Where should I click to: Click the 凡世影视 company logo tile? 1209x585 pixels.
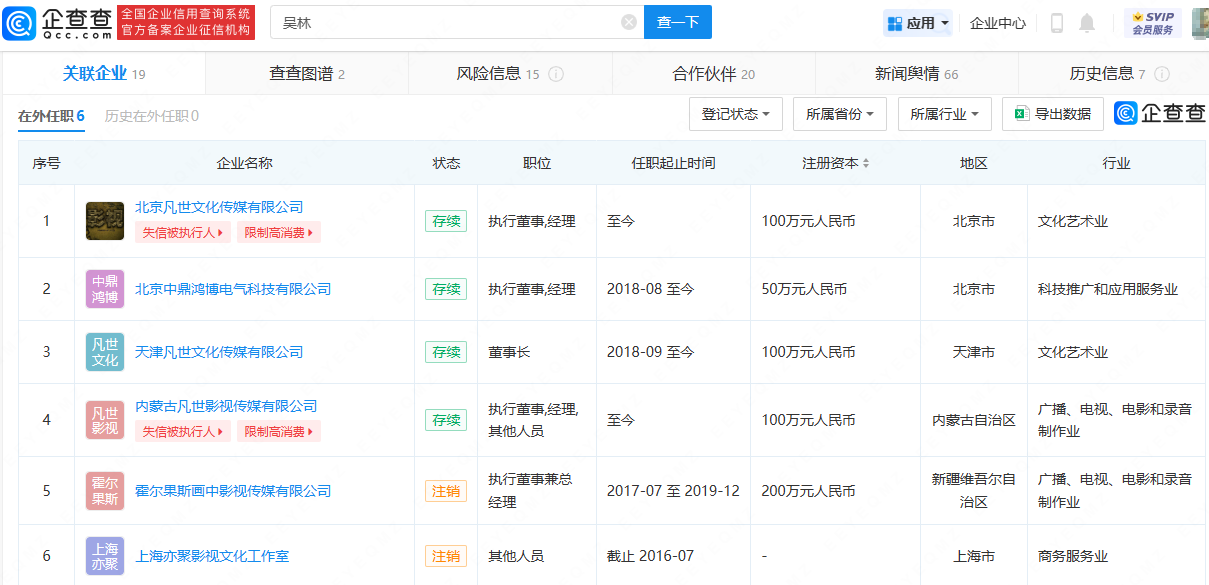105,420
